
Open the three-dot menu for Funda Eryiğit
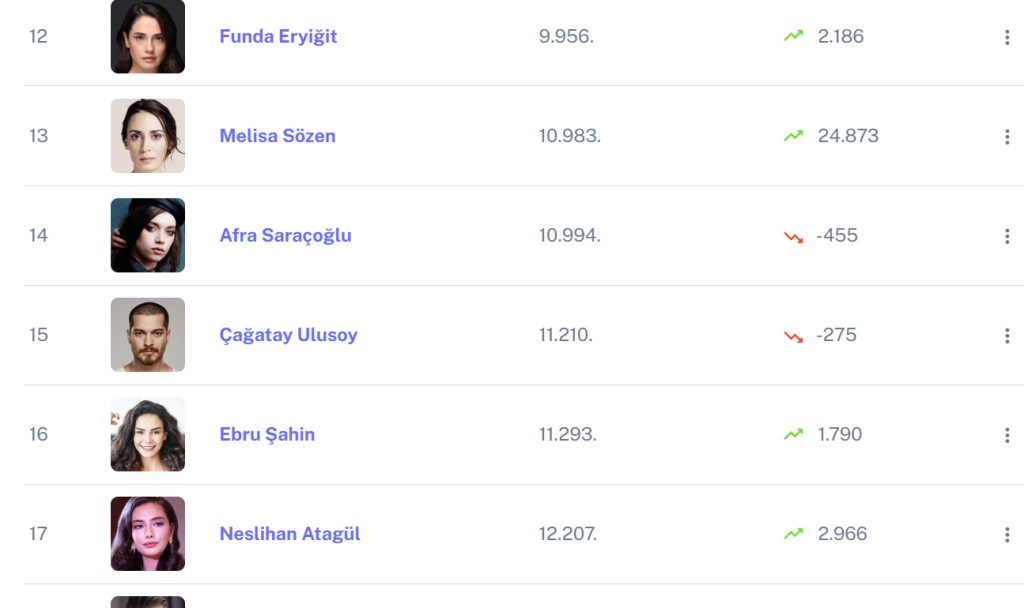(x=1006, y=37)
